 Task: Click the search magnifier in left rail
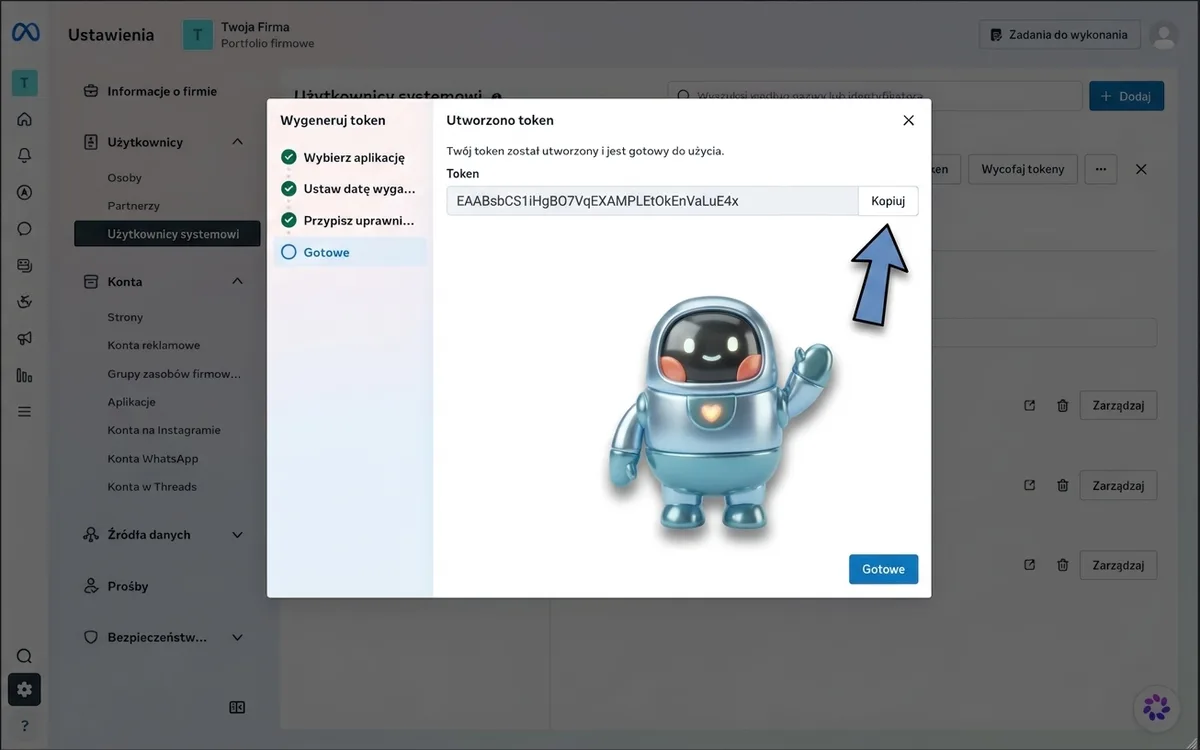pos(25,656)
